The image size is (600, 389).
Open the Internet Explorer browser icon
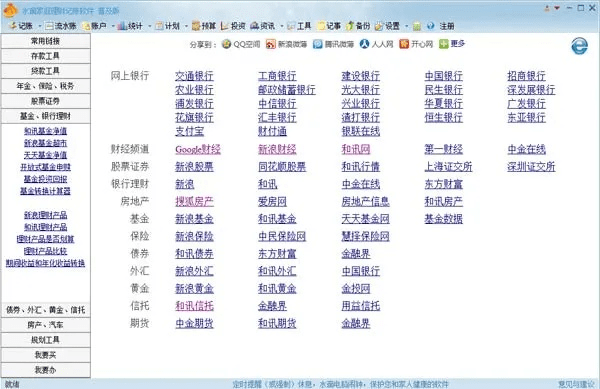[x=579, y=46]
